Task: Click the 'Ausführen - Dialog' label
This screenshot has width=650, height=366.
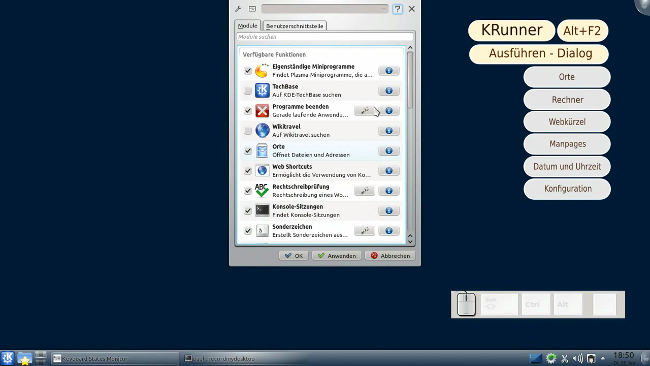Action: click(539, 54)
